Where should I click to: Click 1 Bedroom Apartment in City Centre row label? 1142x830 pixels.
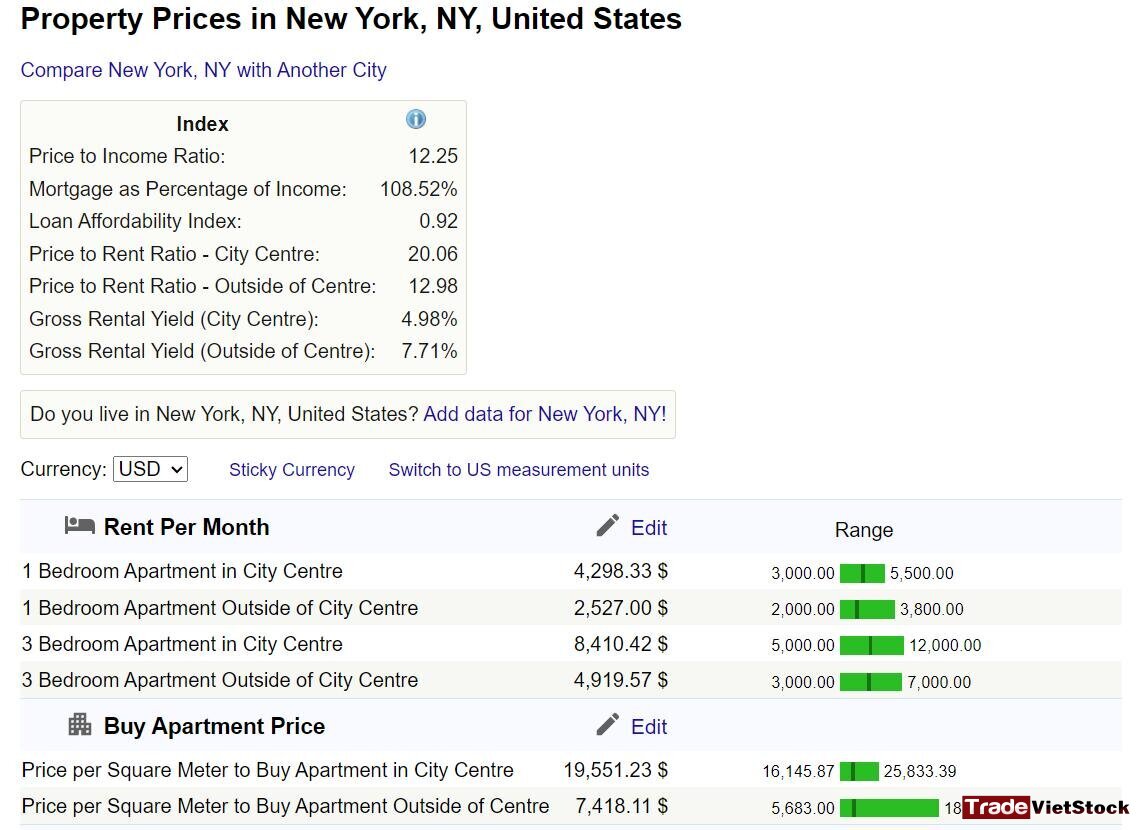click(x=182, y=571)
